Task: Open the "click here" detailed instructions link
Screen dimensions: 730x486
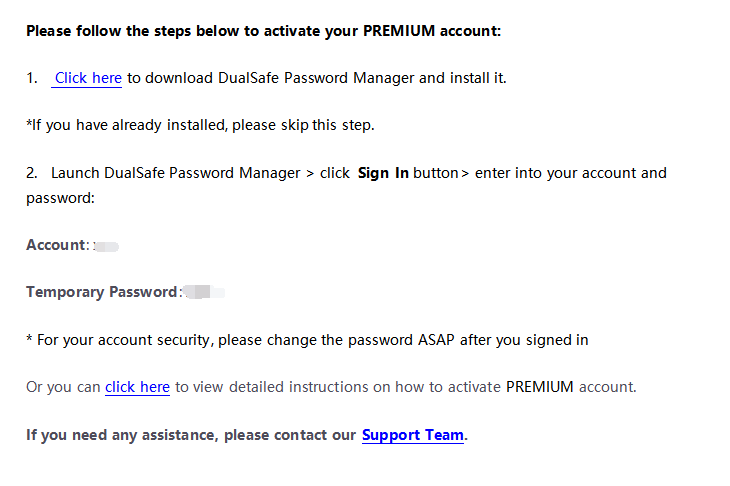Action: coord(137,387)
